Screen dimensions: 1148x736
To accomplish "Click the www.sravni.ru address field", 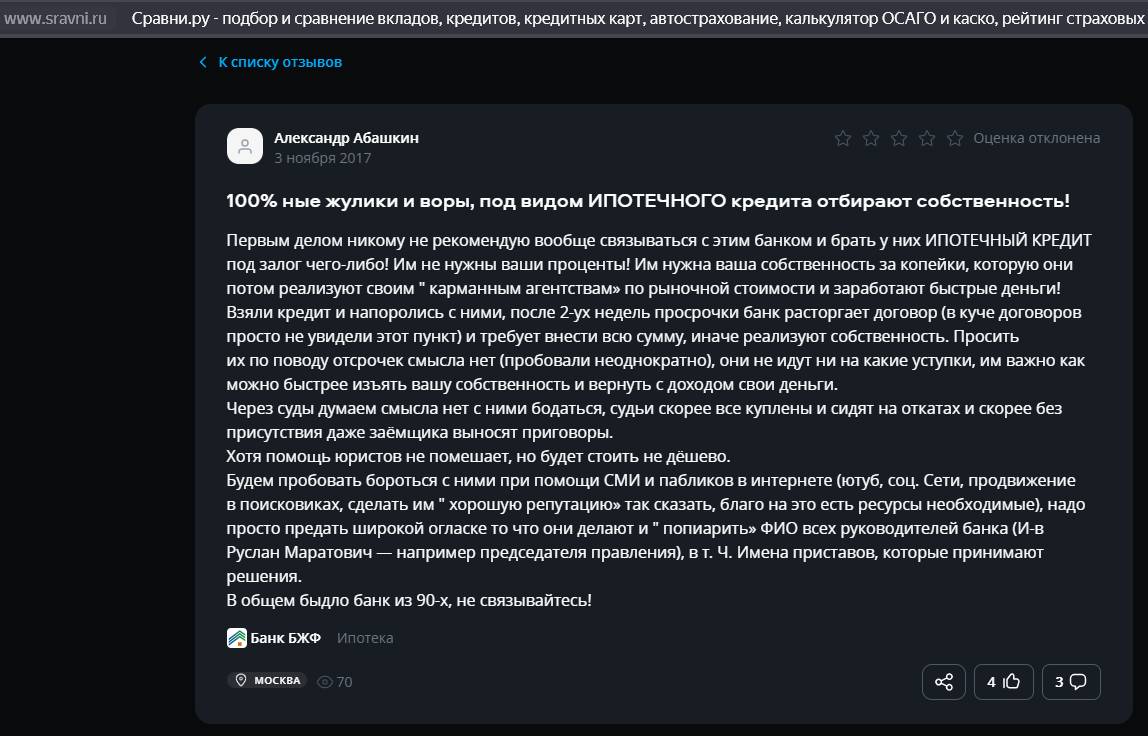I will (56, 18).
